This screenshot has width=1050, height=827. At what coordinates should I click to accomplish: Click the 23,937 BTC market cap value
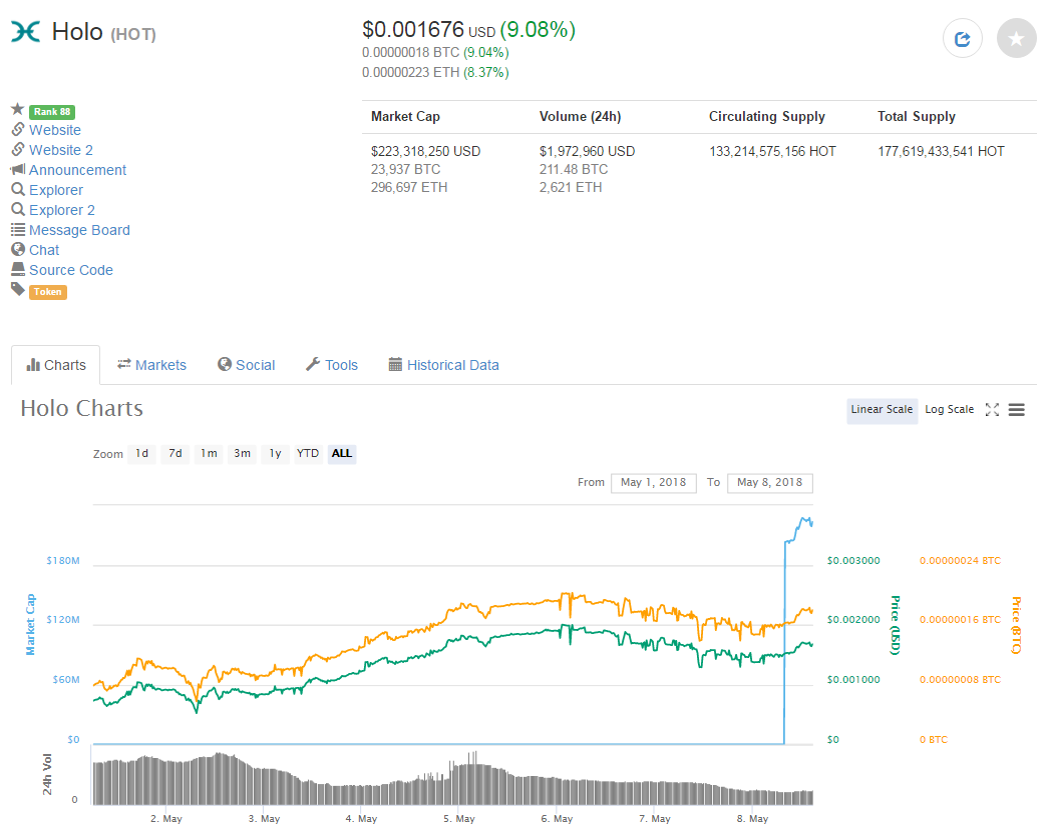click(x=406, y=169)
